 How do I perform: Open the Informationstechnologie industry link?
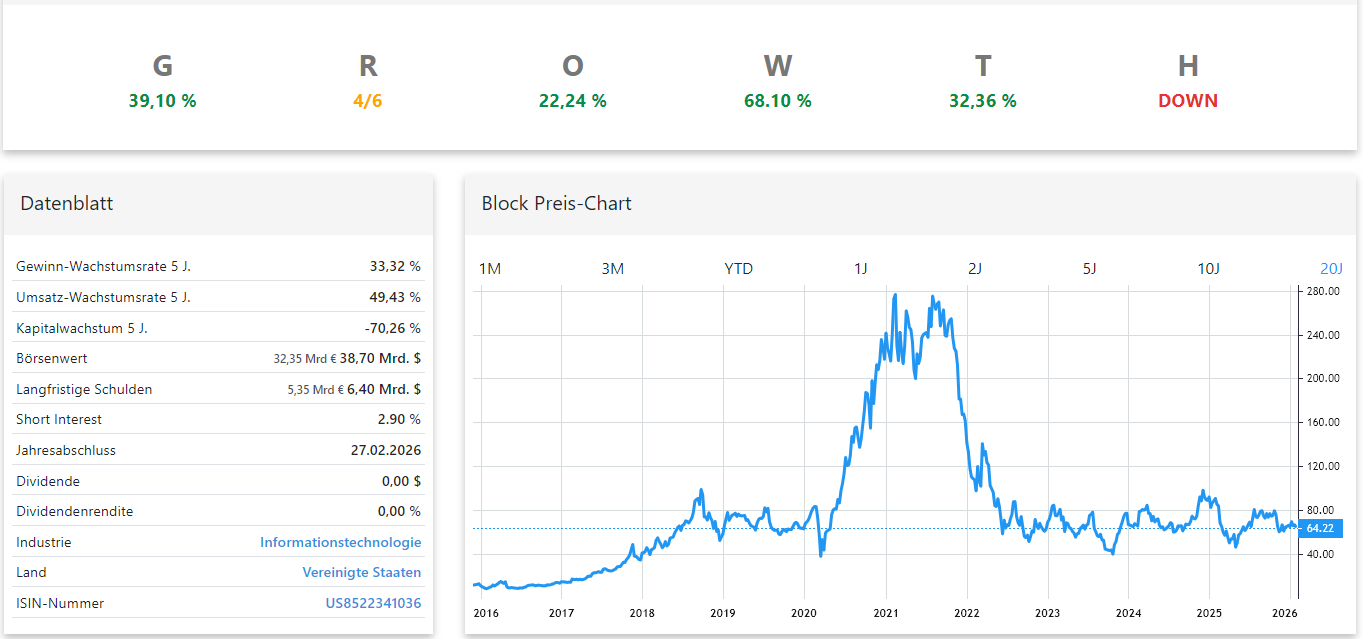(x=340, y=542)
